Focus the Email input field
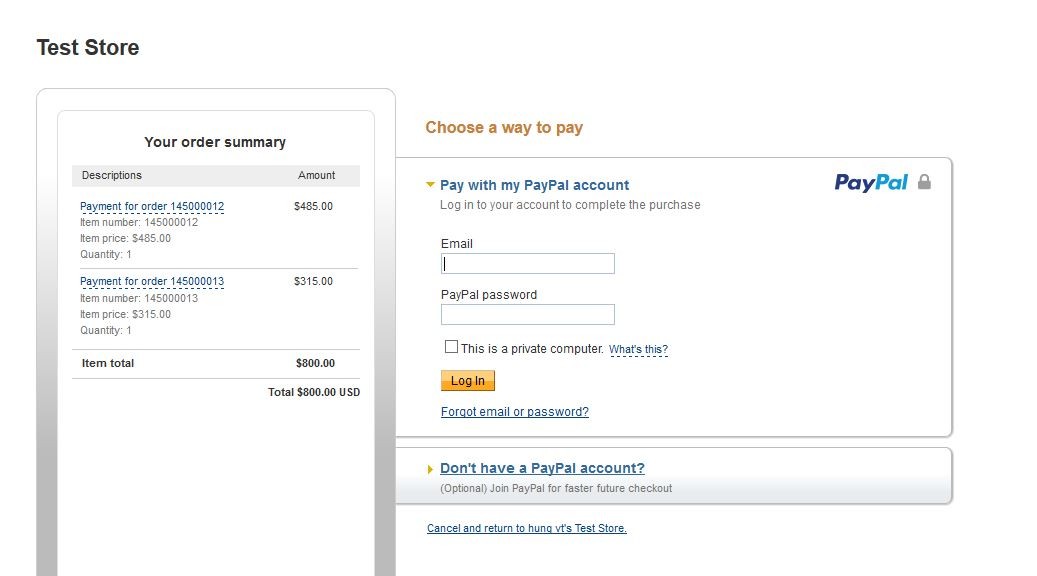The width and height of the screenshot is (1037, 576). [x=528, y=263]
